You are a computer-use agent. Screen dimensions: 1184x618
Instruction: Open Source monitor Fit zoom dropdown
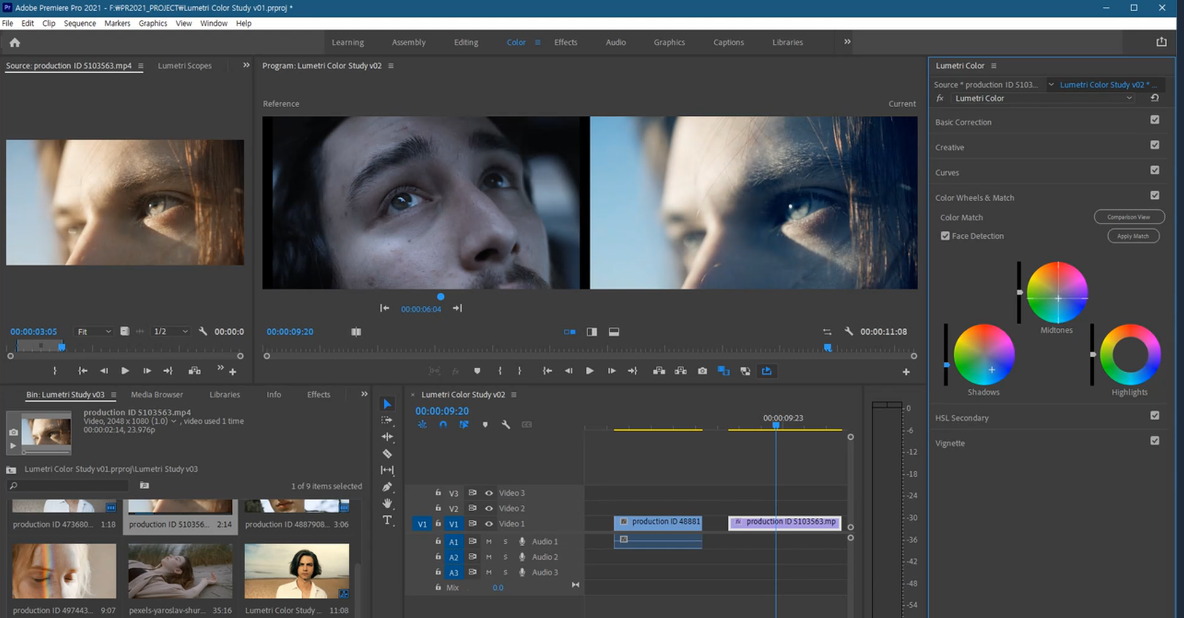click(x=94, y=332)
